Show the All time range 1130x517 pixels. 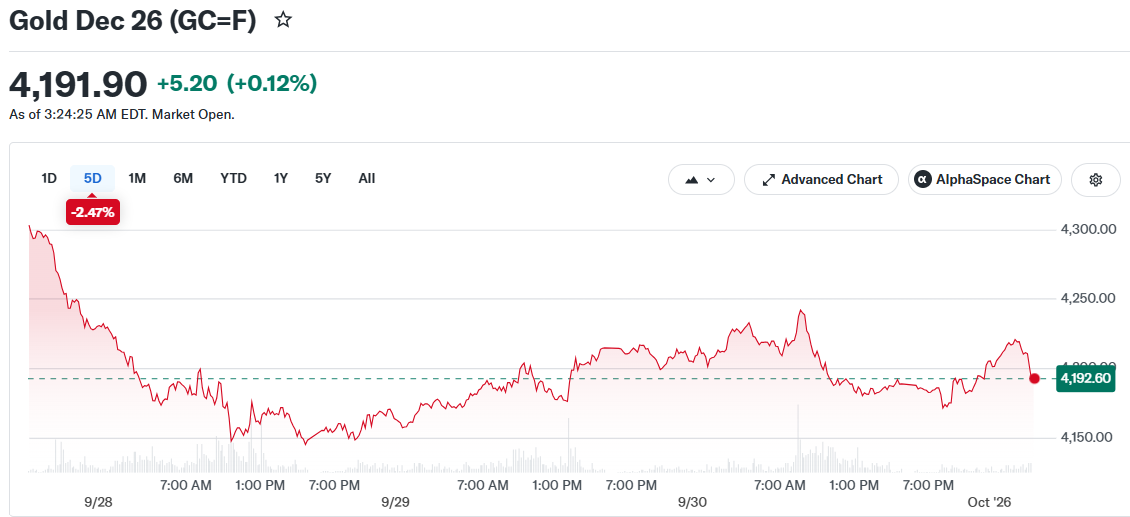[x=367, y=178]
